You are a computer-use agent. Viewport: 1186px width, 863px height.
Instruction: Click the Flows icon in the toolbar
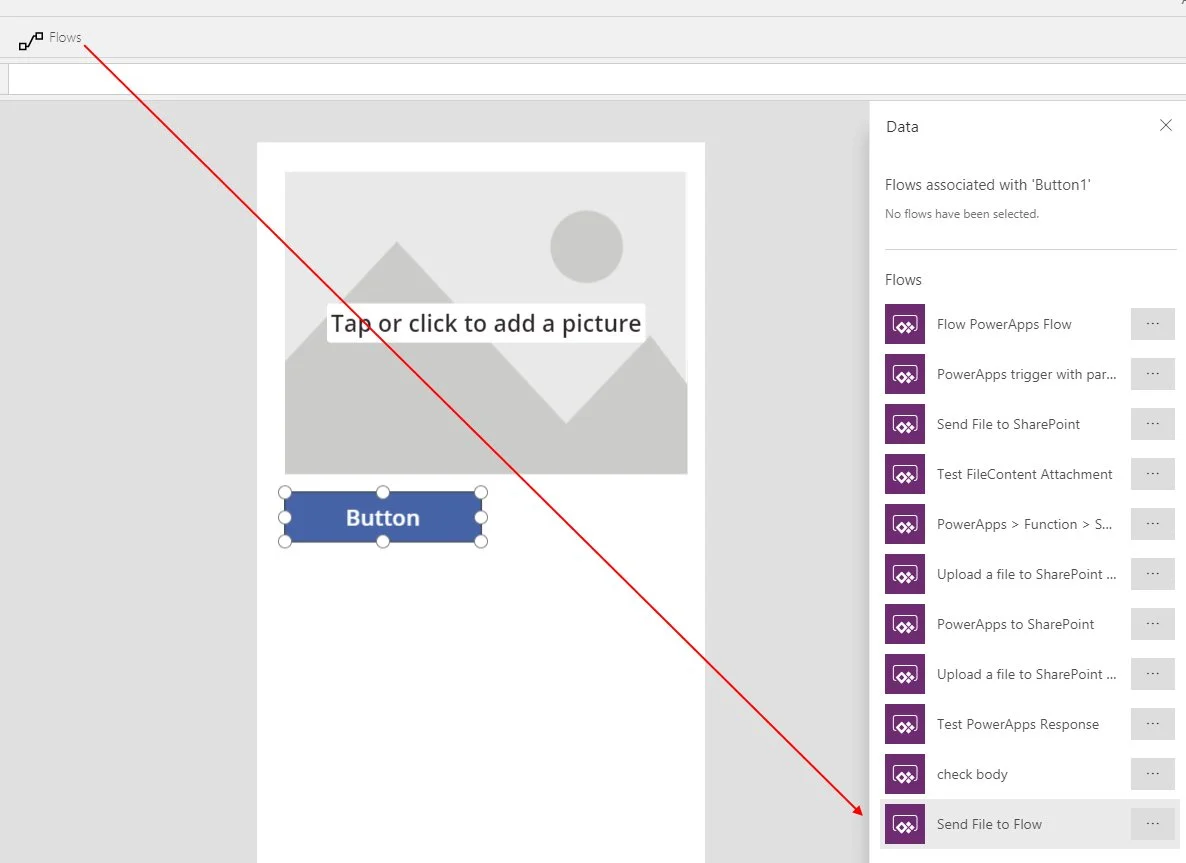[x=31, y=40]
